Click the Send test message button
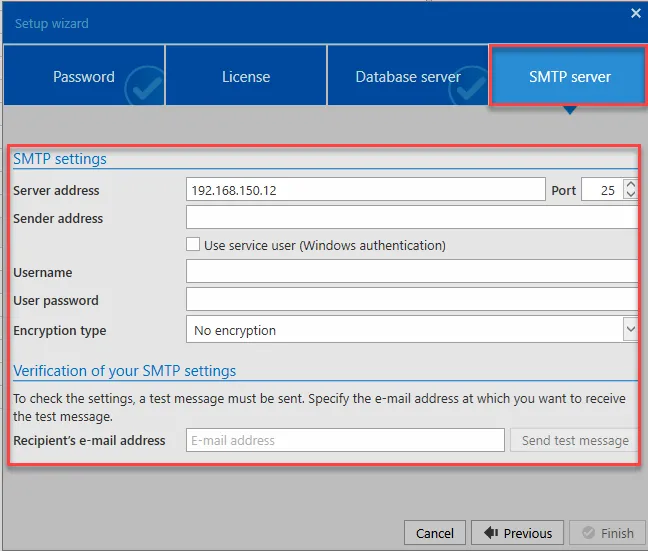648x551 pixels. pyautogui.click(x=574, y=440)
